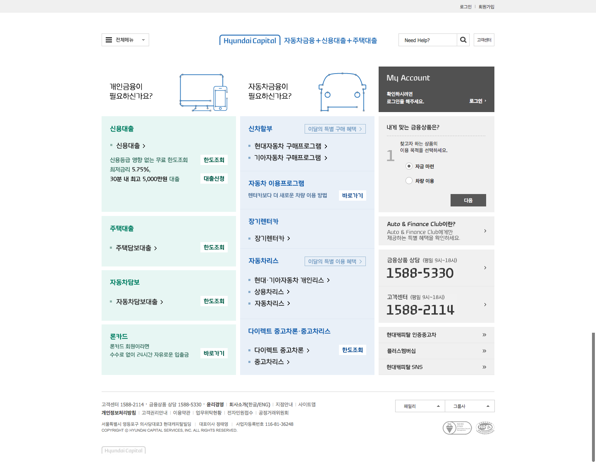596x463 pixels.
Task: Open 이달의 특별 구매 혜택 button
Action: (x=335, y=129)
